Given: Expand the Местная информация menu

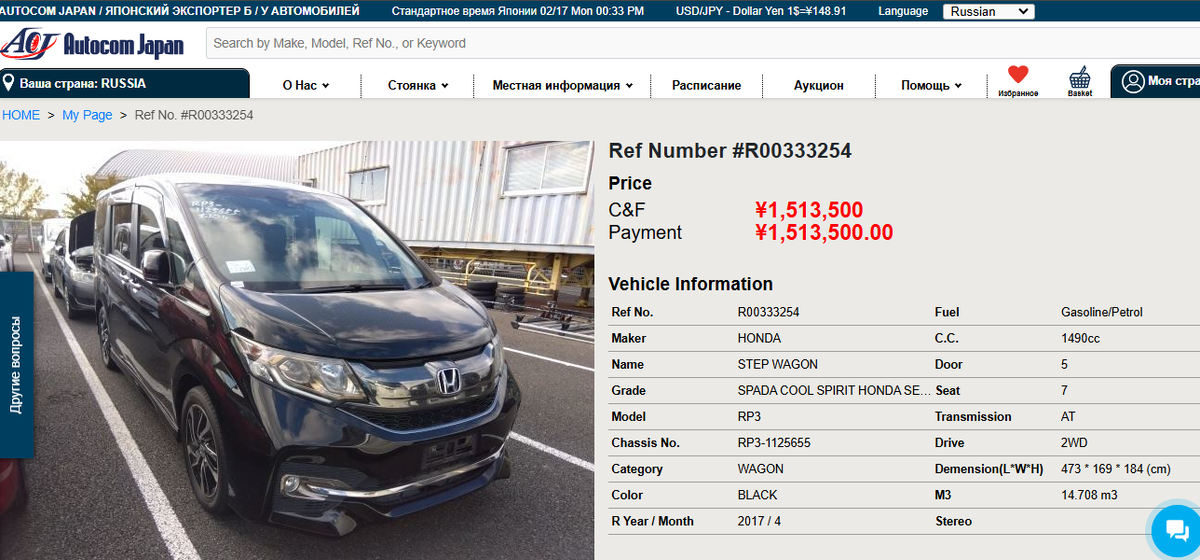Looking at the screenshot, I should (x=563, y=85).
